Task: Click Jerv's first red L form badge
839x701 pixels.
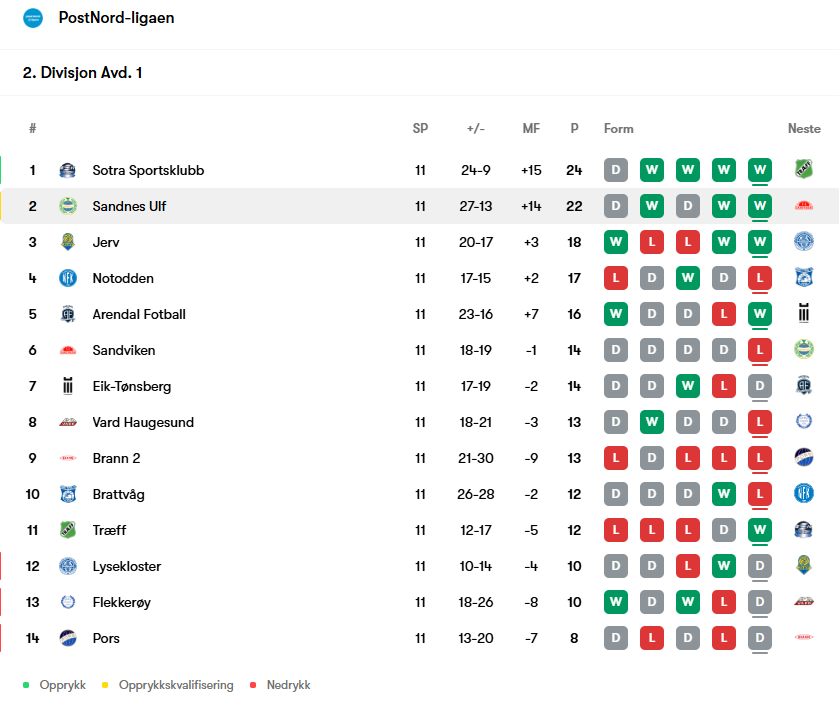Action: click(652, 242)
